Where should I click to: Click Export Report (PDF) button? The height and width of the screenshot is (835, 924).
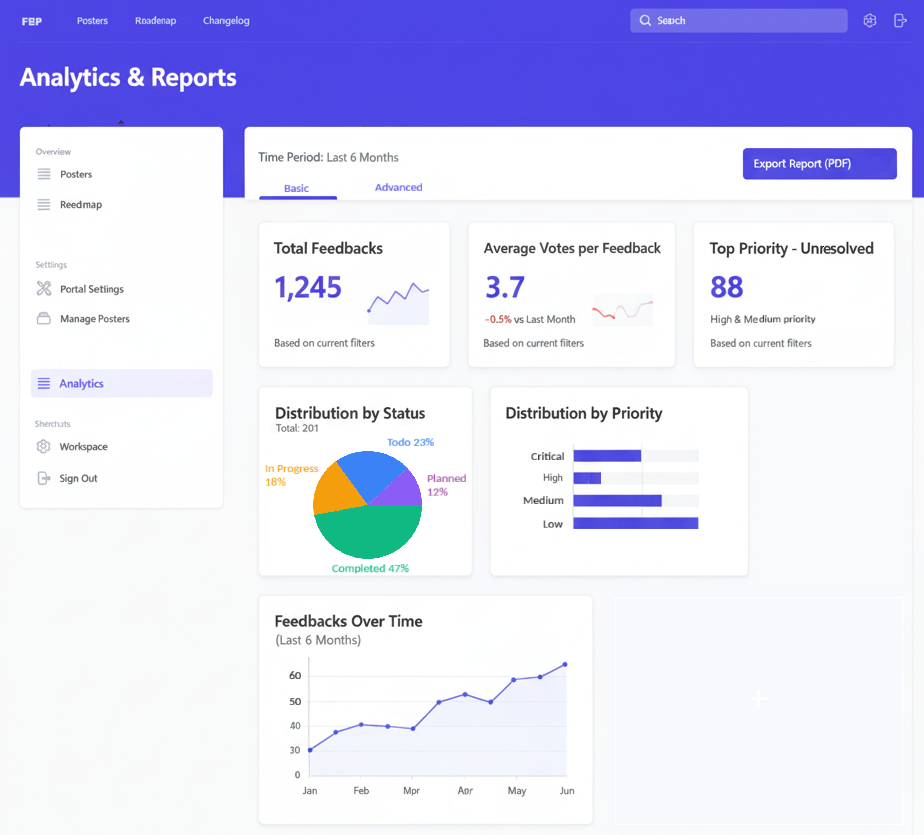[819, 164]
